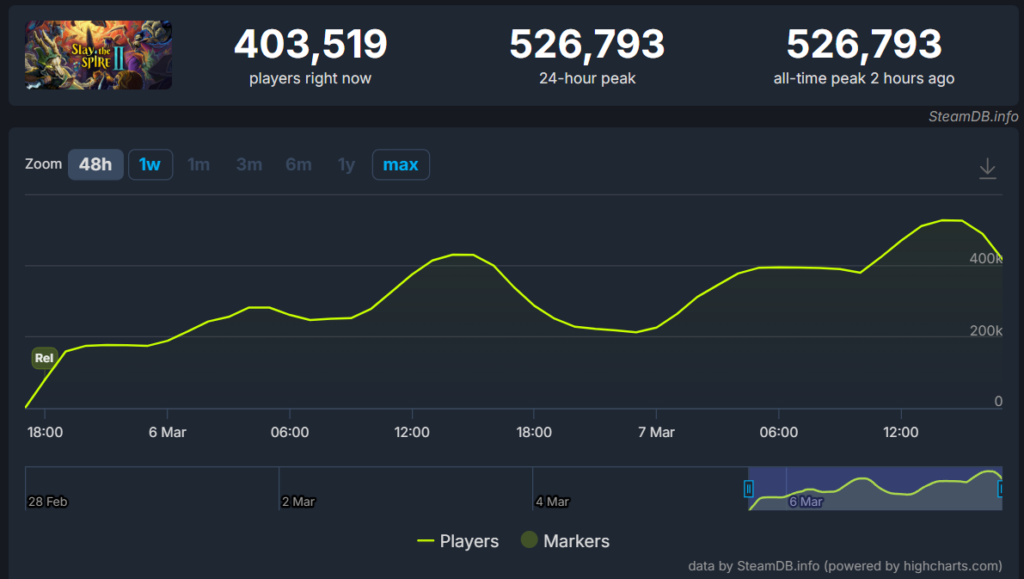Click the Slay the Spire II banner image
This screenshot has height=579, width=1024.
pyautogui.click(x=98, y=55)
